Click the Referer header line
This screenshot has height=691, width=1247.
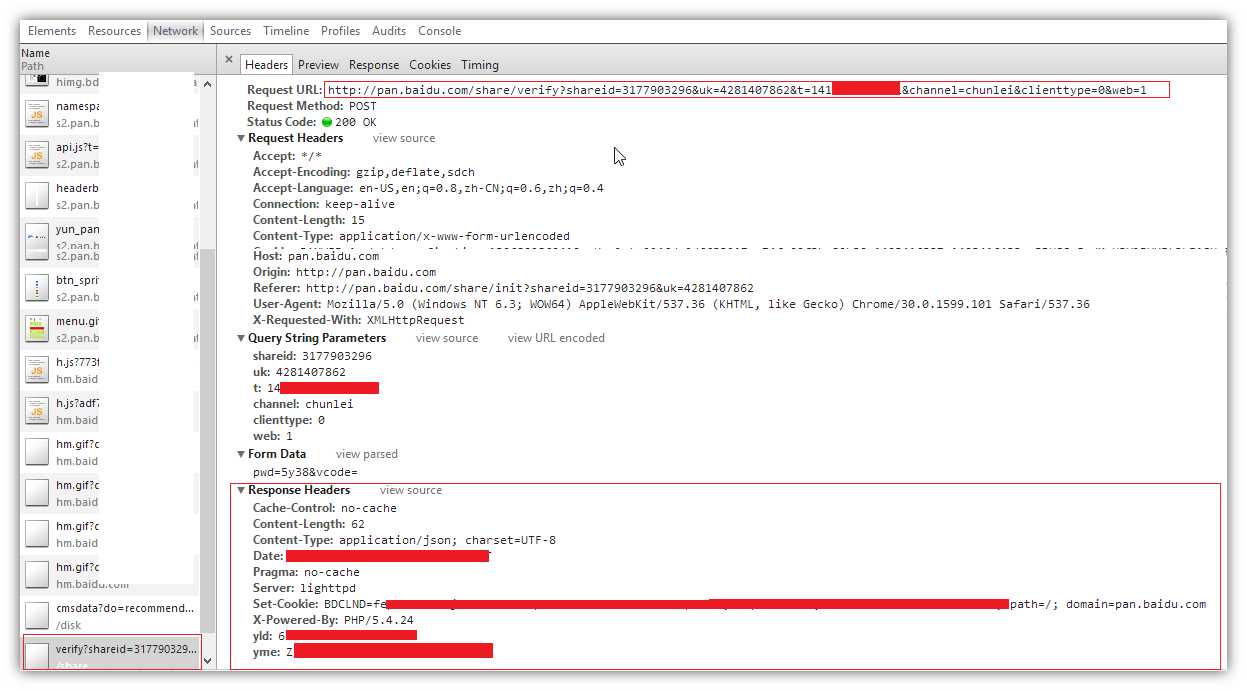tap(504, 288)
